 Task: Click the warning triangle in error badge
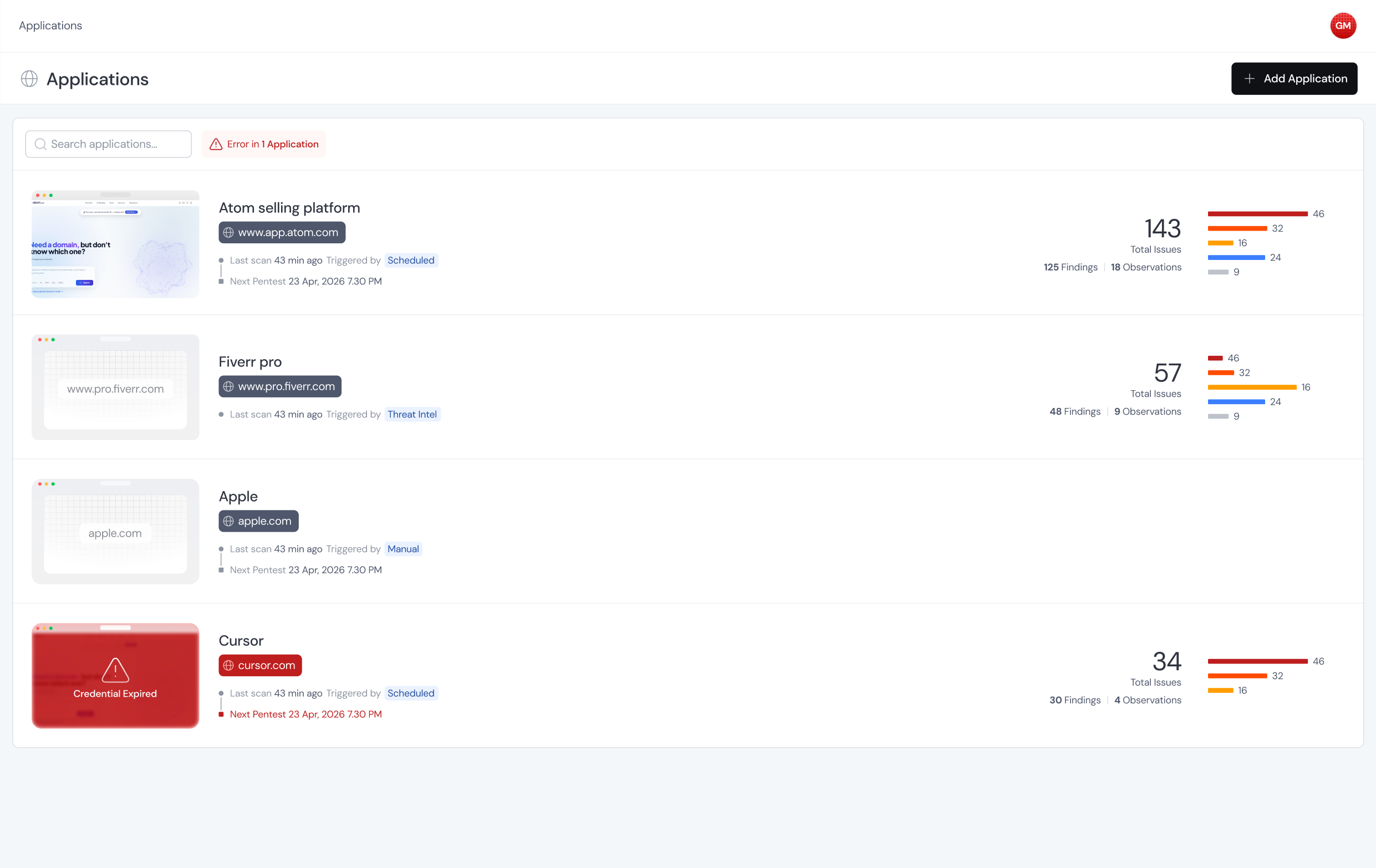pos(216,144)
